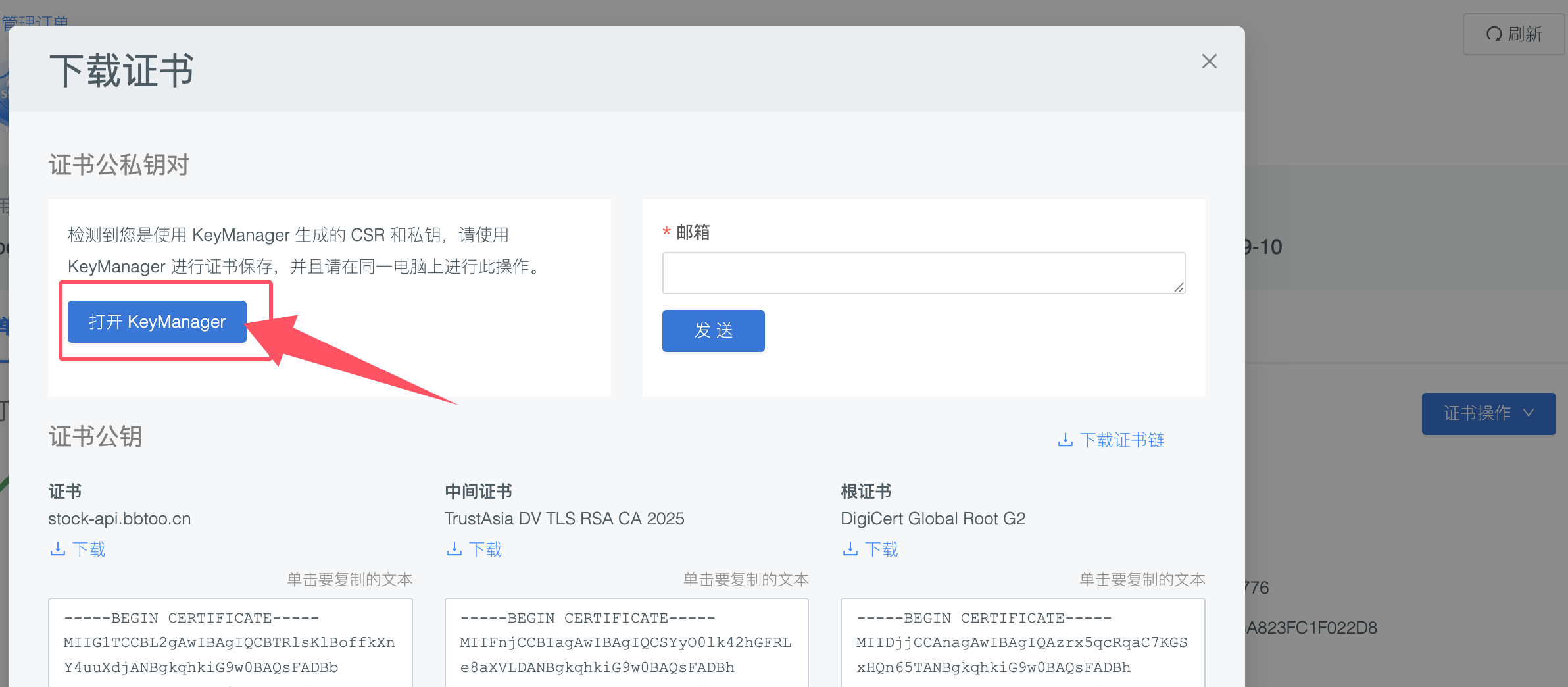Click the circular refresh icon in 刷新
Image resolution: width=1568 pixels, height=687 pixels.
click(x=1494, y=34)
